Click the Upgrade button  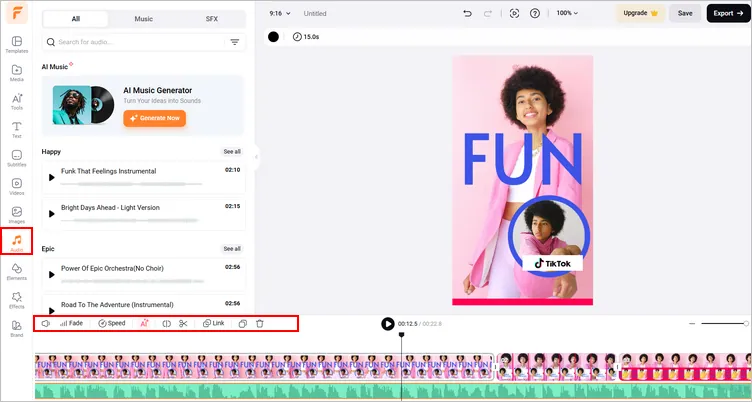640,13
